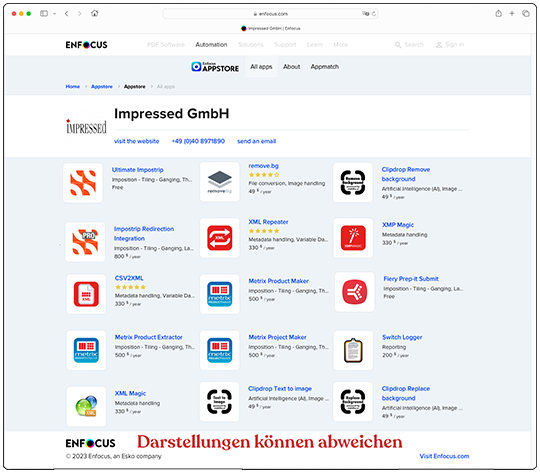Click the Enfocus logo in header
The height and width of the screenshot is (475, 540).
(x=86, y=45)
